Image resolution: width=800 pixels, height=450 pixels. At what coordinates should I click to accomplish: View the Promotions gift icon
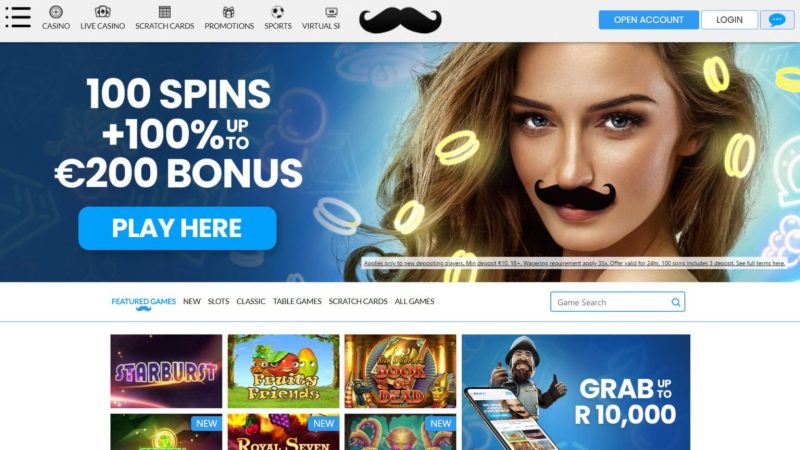229,12
